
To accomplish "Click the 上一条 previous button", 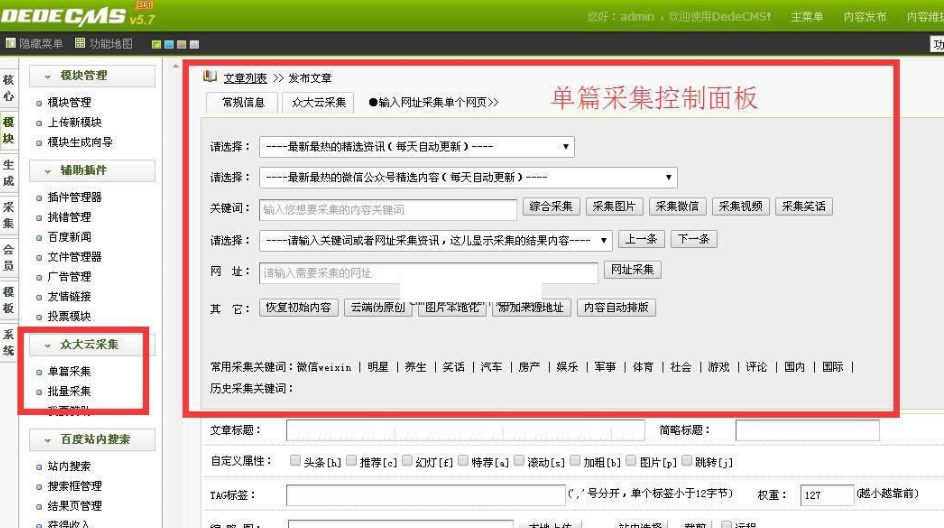I will [x=641, y=239].
